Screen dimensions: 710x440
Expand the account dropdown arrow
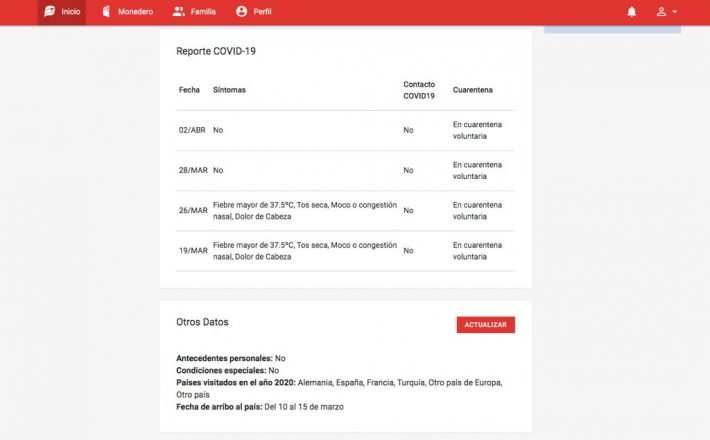point(675,12)
